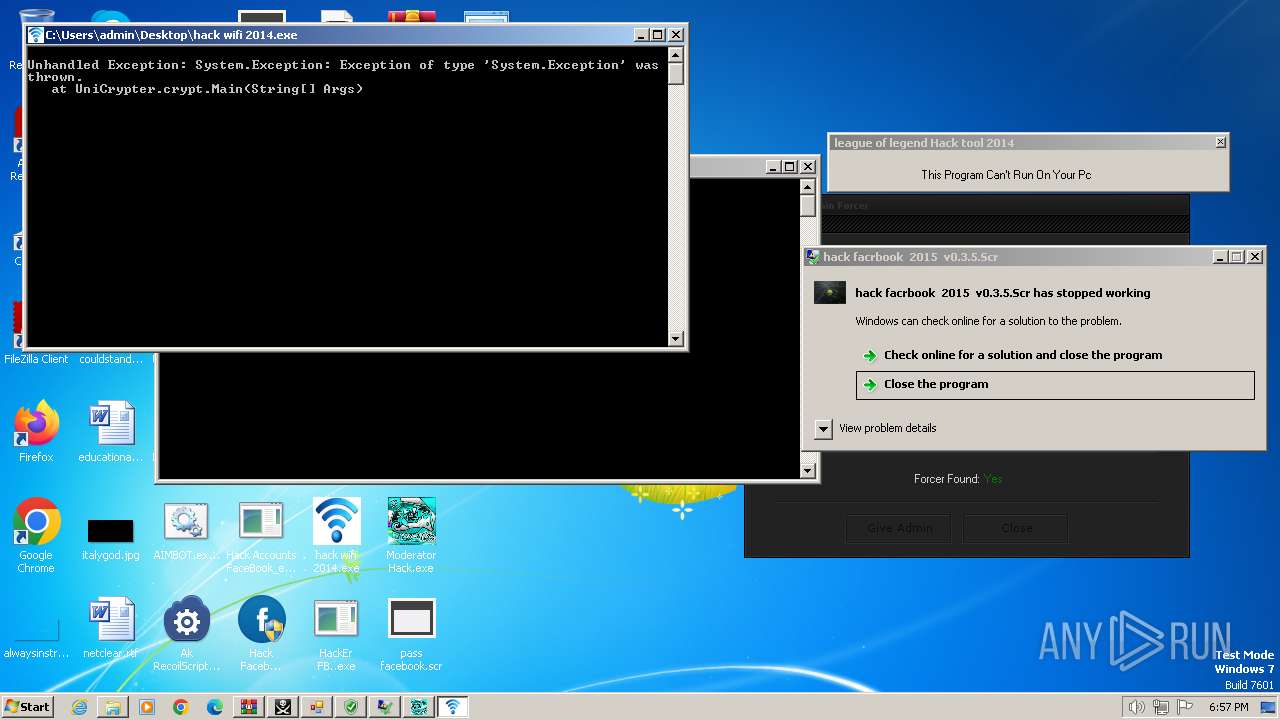Select Firefox desktop shortcut
The height and width of the screenshot is (720, 1280).
click(36, 432)
